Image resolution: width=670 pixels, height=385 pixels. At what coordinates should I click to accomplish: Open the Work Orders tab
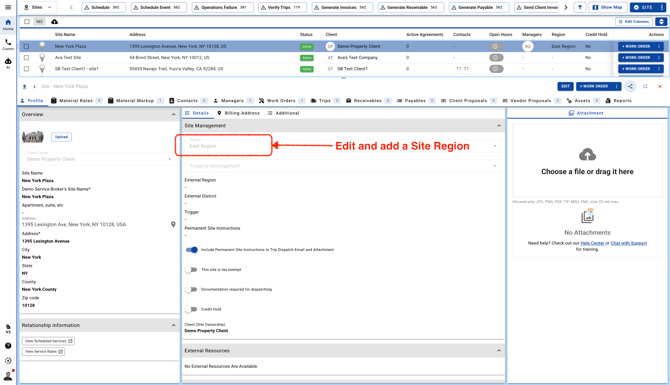282,101
